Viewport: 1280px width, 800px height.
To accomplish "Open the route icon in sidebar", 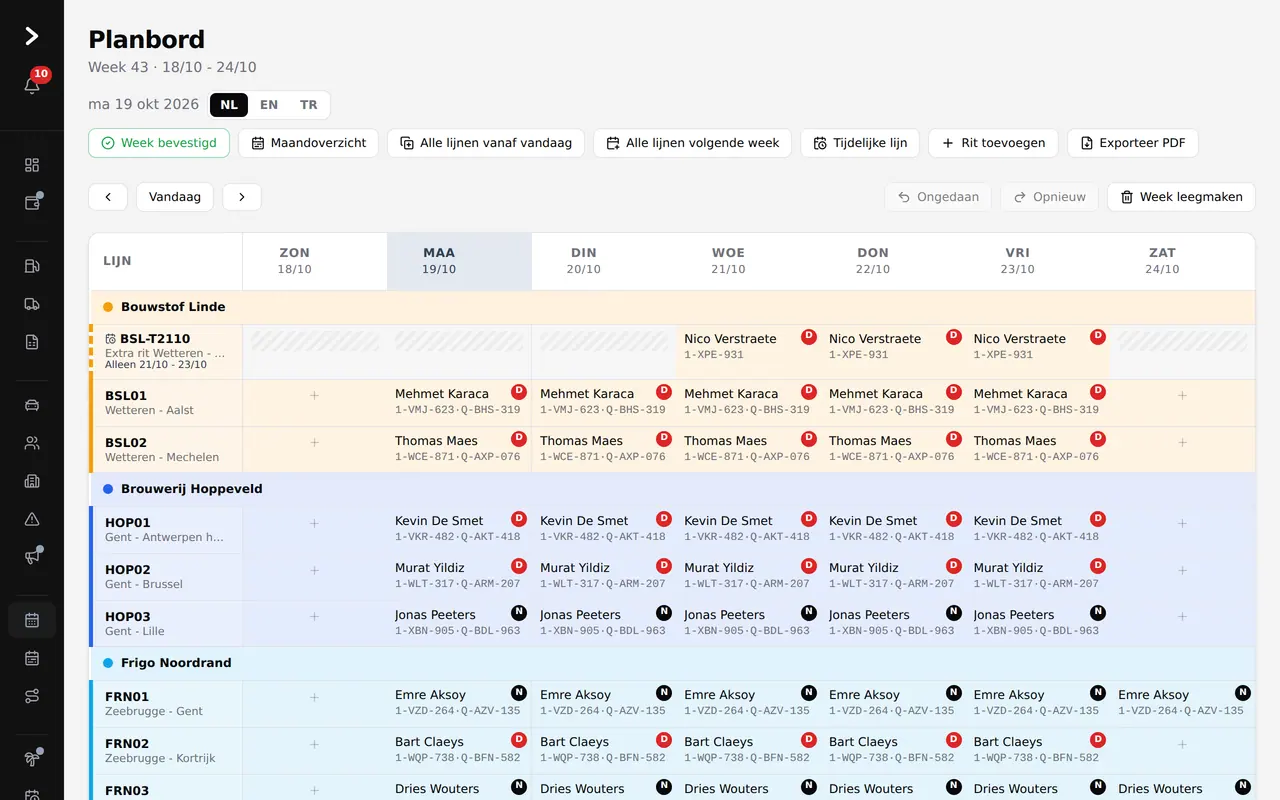I will pos(32,696).
